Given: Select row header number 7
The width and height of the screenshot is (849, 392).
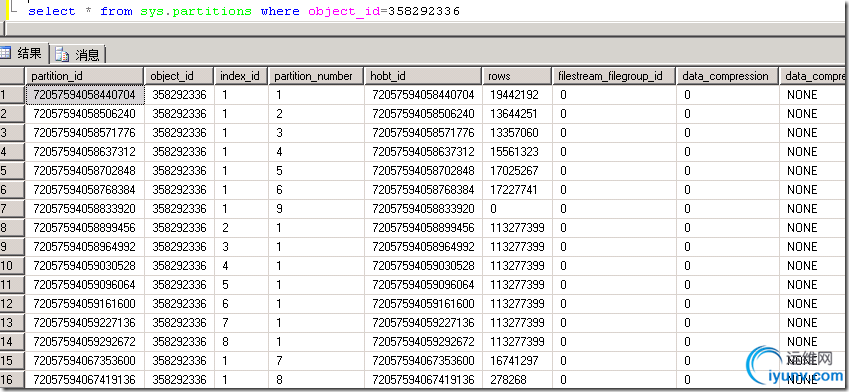Looking at the screenshot, I should (12, 209).
